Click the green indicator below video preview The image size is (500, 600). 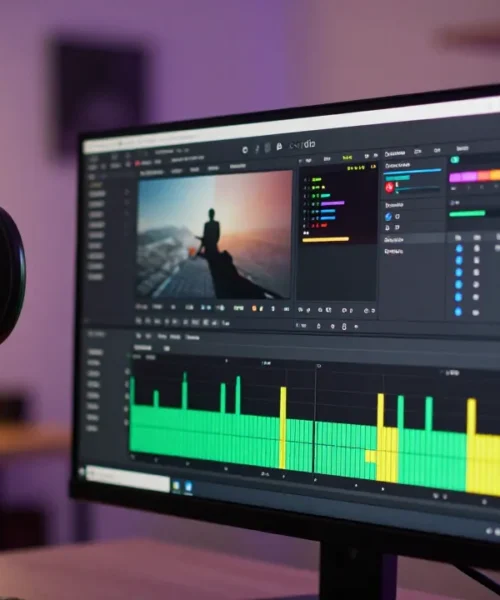[x=239, y=308]
